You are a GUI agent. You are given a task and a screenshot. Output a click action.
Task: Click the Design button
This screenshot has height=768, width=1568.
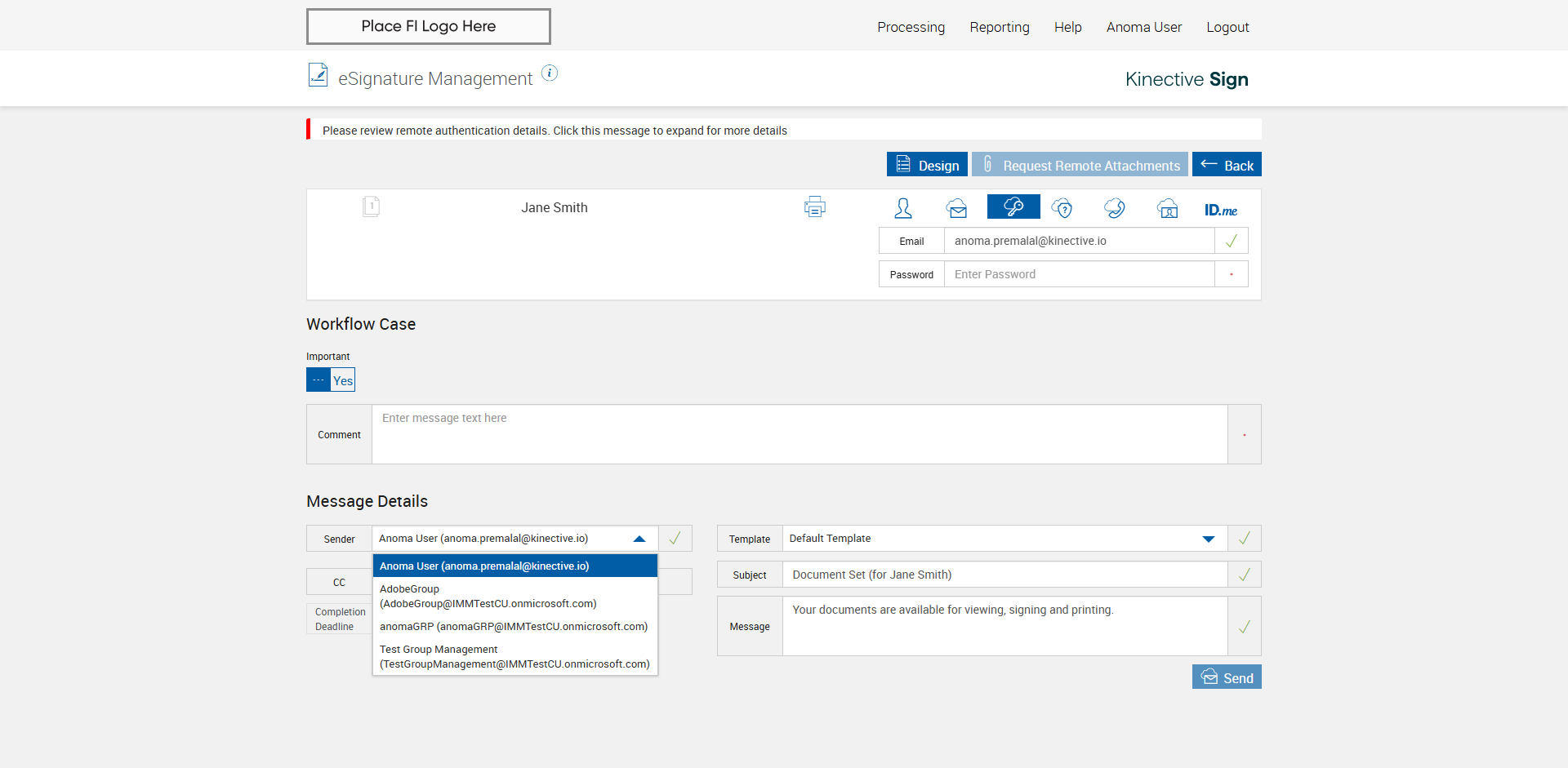coord(927,165)
